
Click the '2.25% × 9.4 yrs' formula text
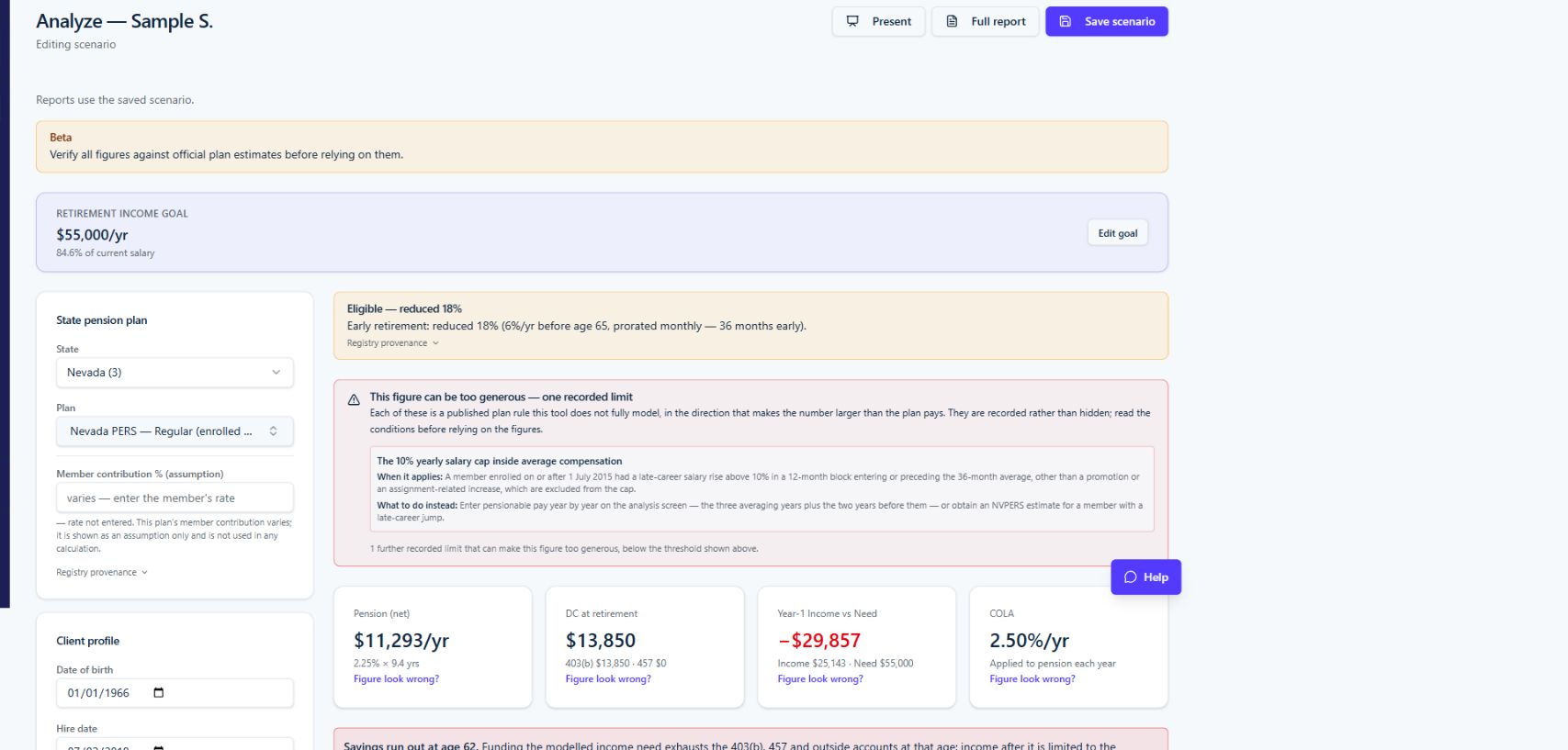point(387,663)
